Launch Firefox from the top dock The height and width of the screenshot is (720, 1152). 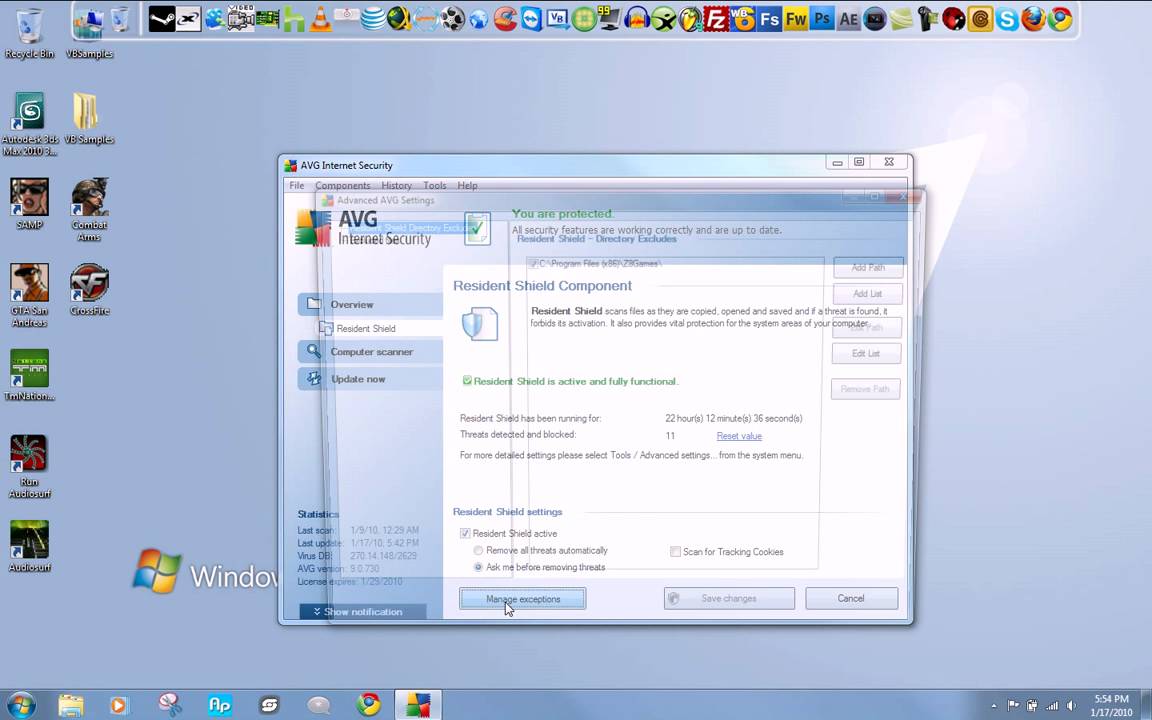[x=1034, y=19]
